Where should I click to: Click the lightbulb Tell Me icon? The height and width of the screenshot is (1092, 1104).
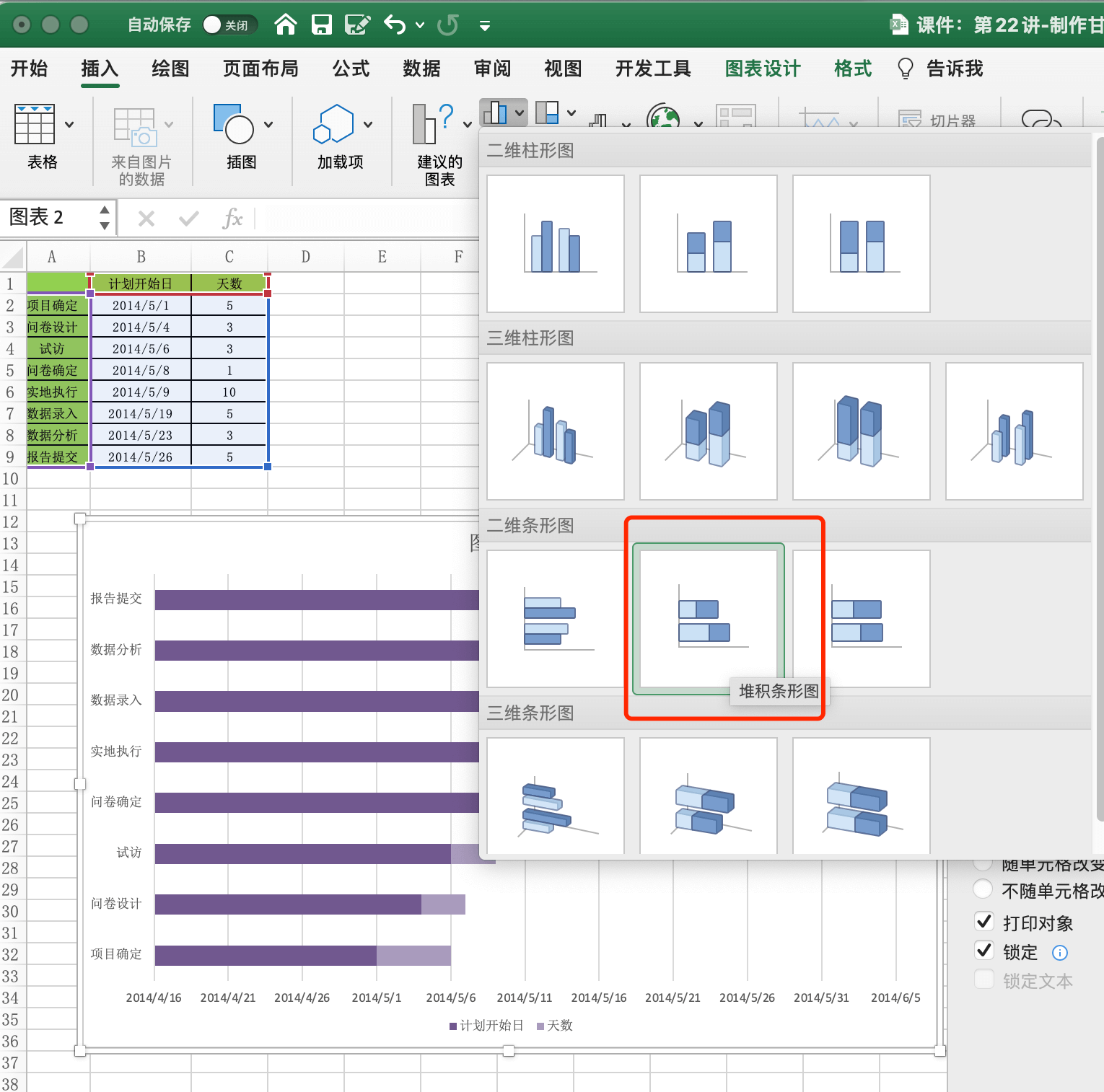(905, 69)
